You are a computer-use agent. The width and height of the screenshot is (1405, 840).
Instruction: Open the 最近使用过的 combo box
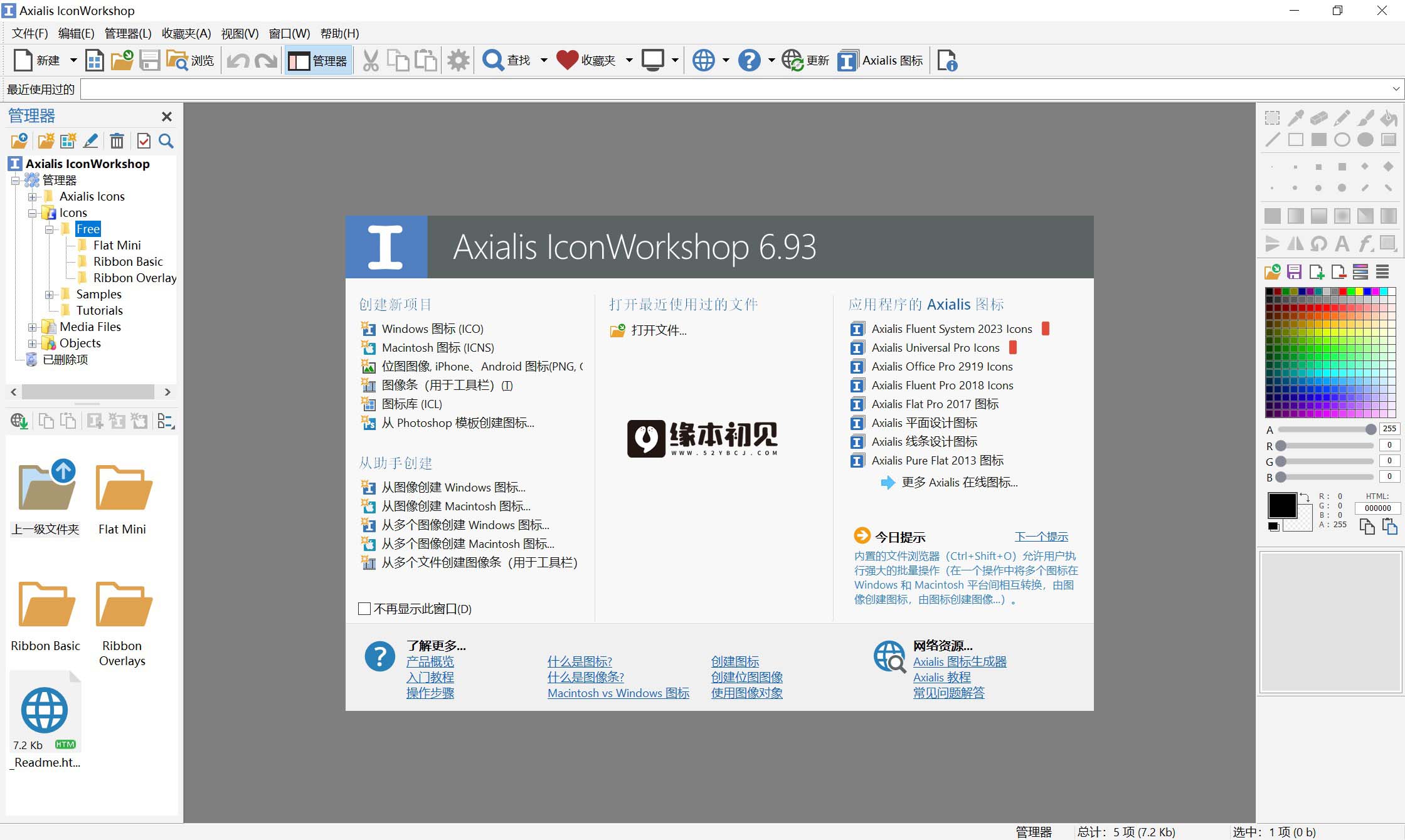pyautogui.click(x=741, y=89)
